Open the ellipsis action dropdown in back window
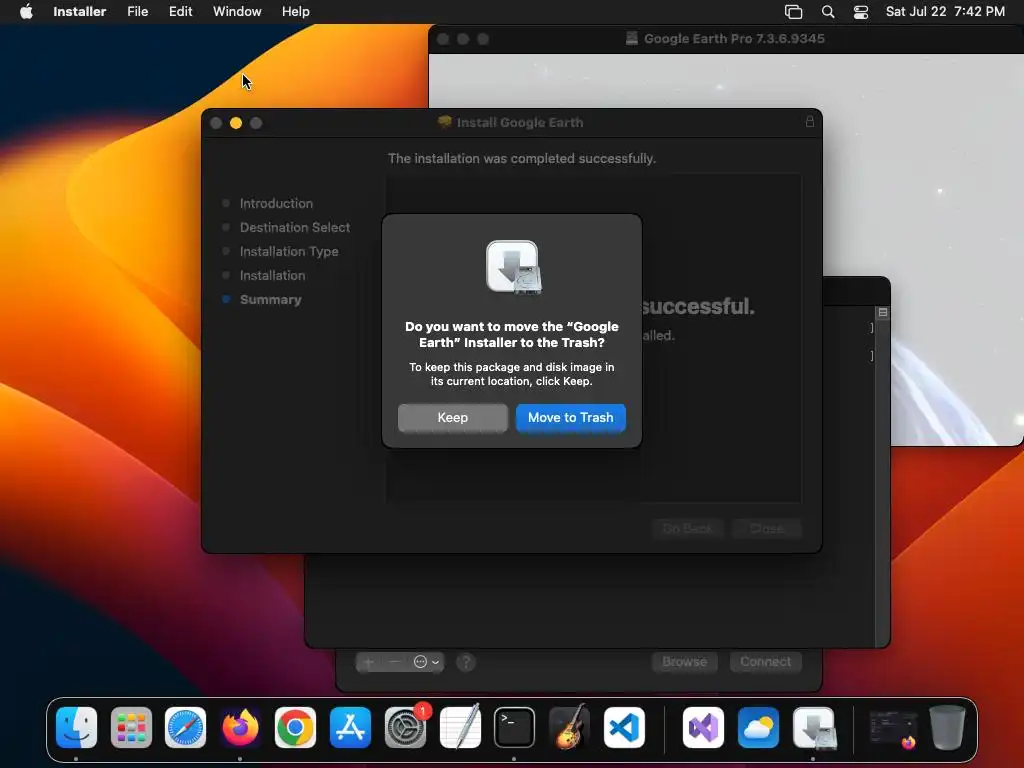 tap(426, 662)
